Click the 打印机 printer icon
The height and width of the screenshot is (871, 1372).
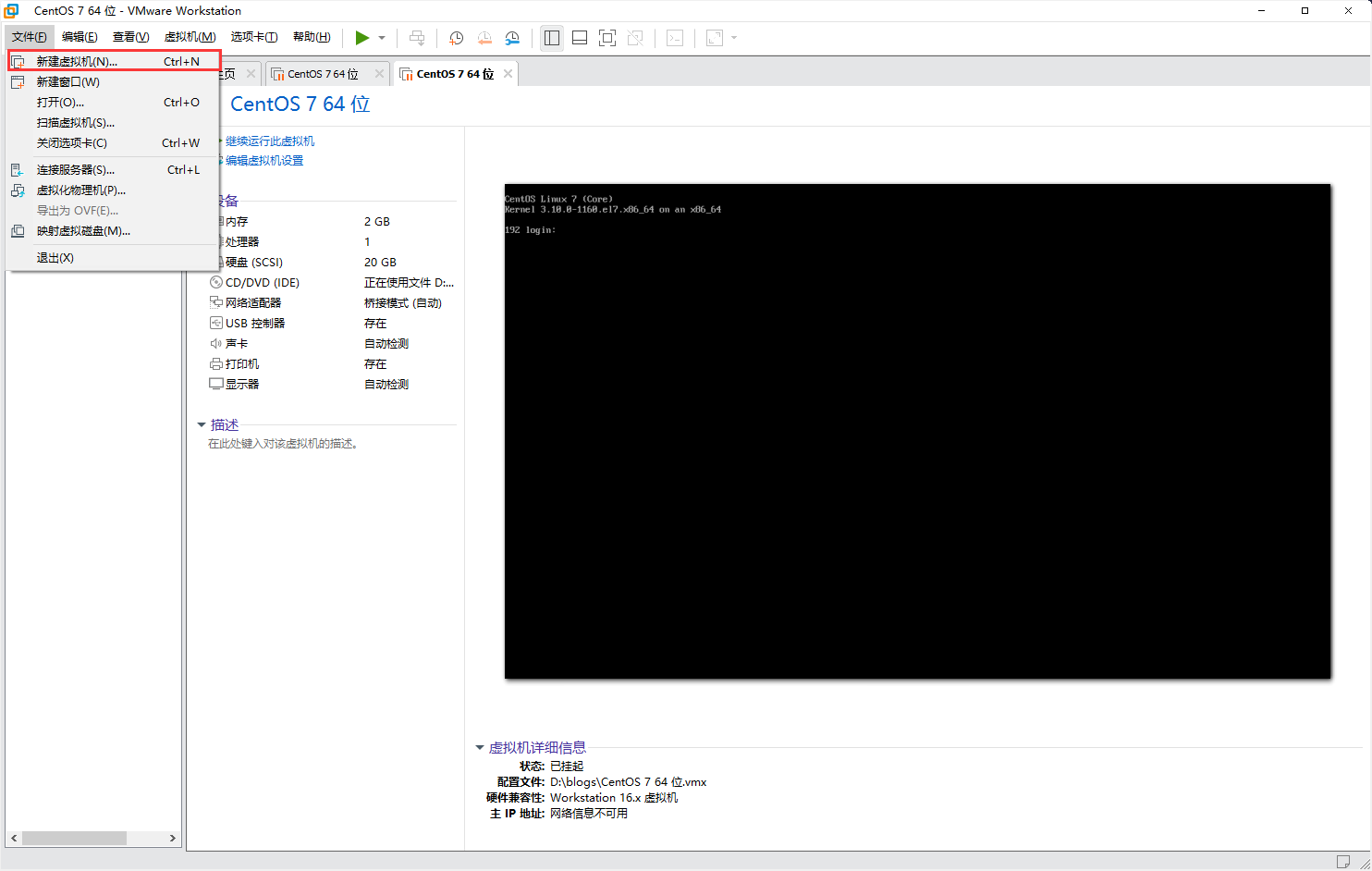[215, 363]
